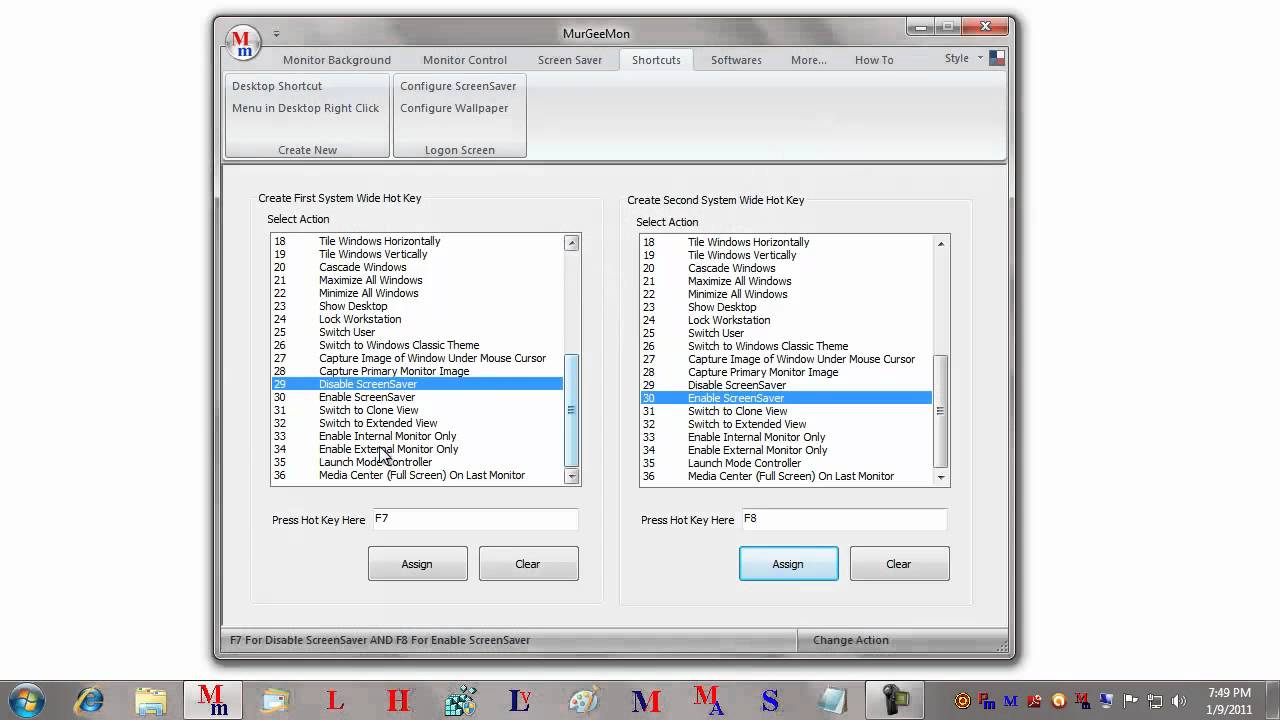Open Windows Explorer folder icon in taskbar
Screen dimensions: 1280x720
tap(150, 699)
